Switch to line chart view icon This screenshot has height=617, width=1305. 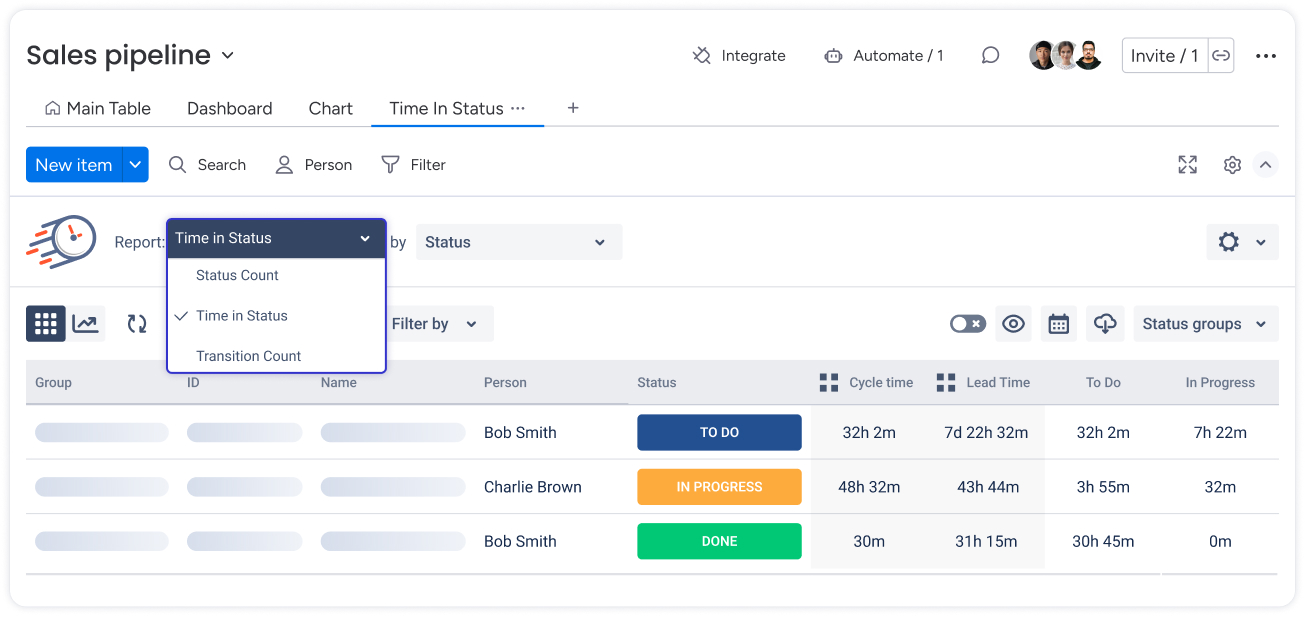coord(86,324)
